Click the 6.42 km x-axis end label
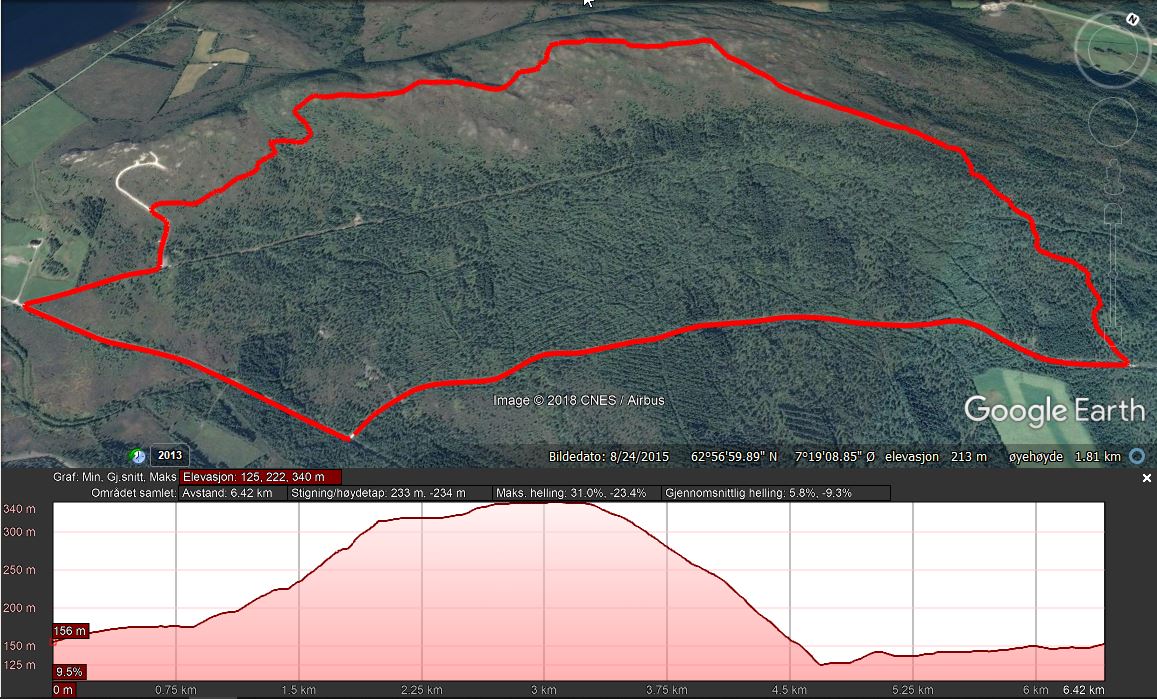Screen dimensions: 1157x699 (1084, 690)
